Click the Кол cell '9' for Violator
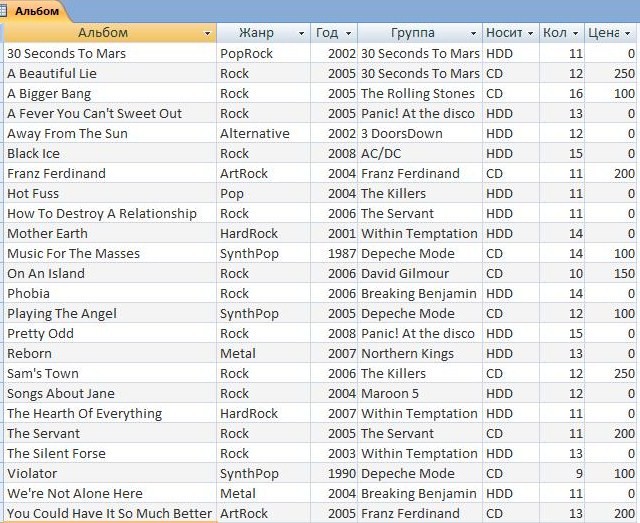Screen dimensions: 640x523 point(562,474)
